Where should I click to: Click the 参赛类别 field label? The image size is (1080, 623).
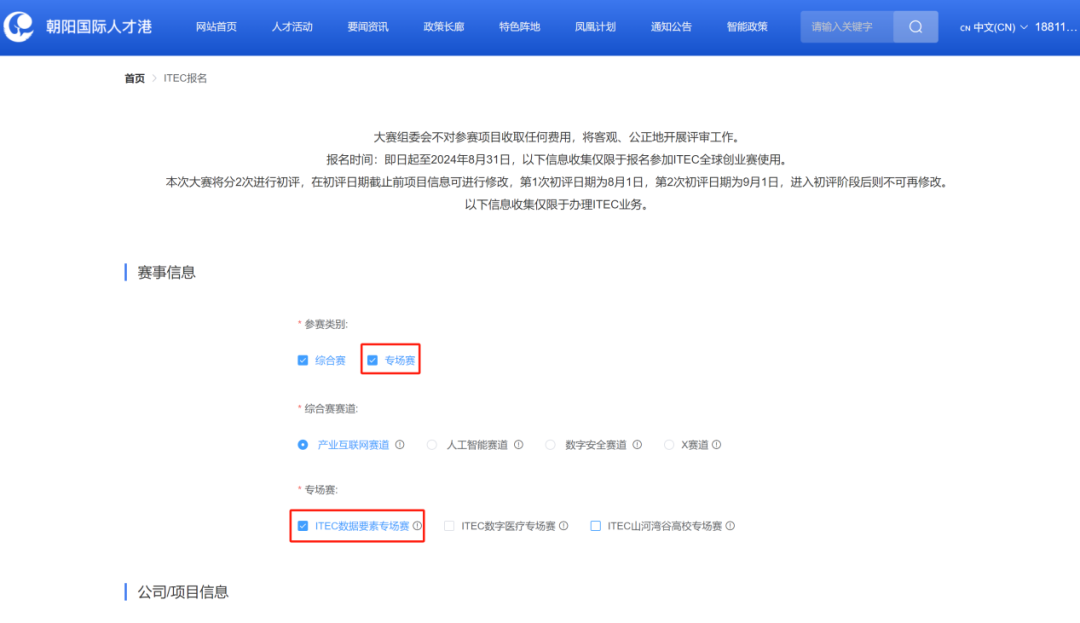(326, 324)
